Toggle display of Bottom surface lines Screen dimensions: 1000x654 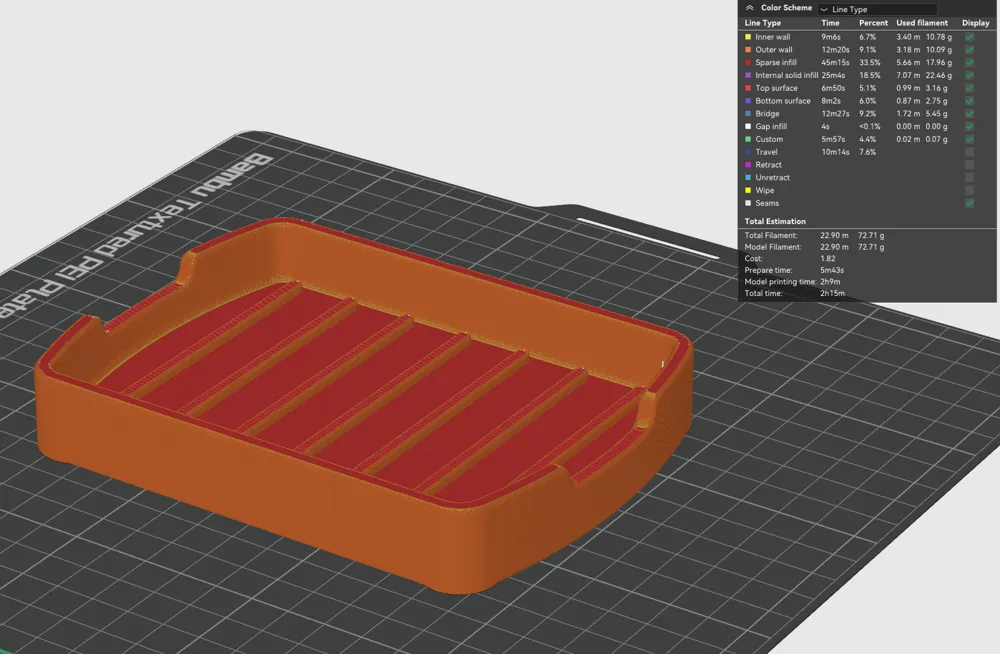(969, 101)
